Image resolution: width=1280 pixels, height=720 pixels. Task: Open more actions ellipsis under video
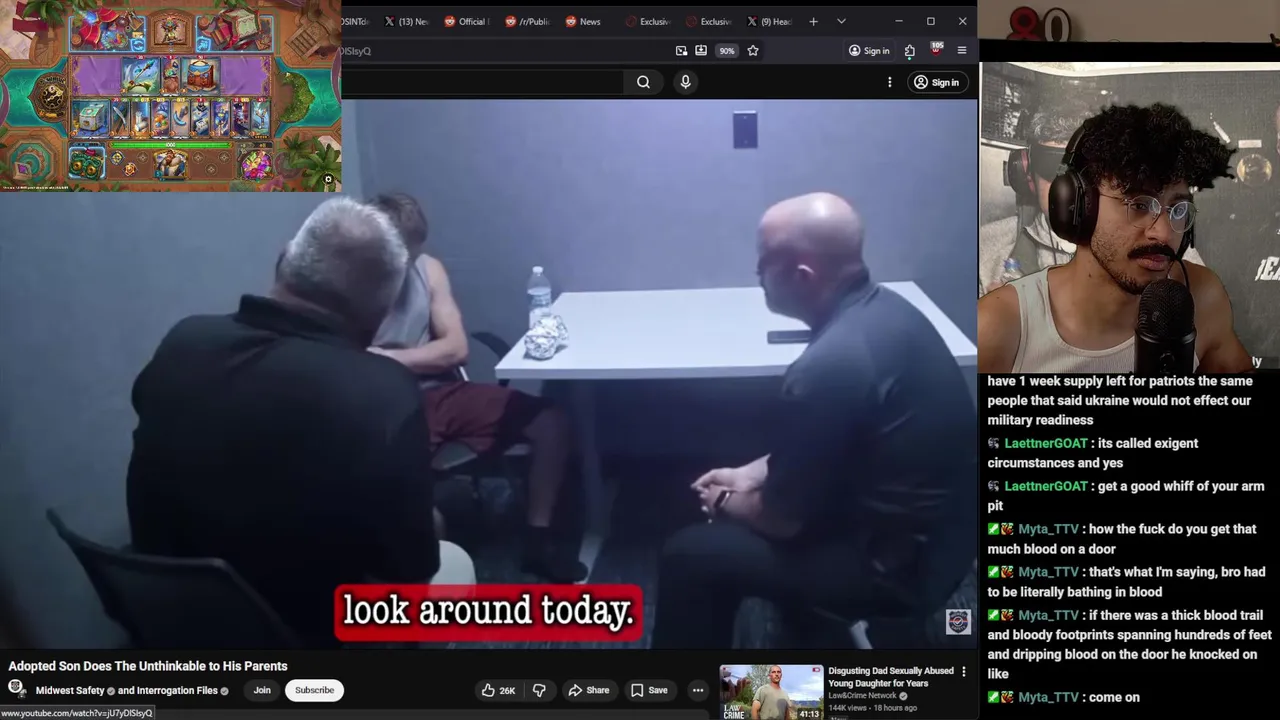pos(698,690)
